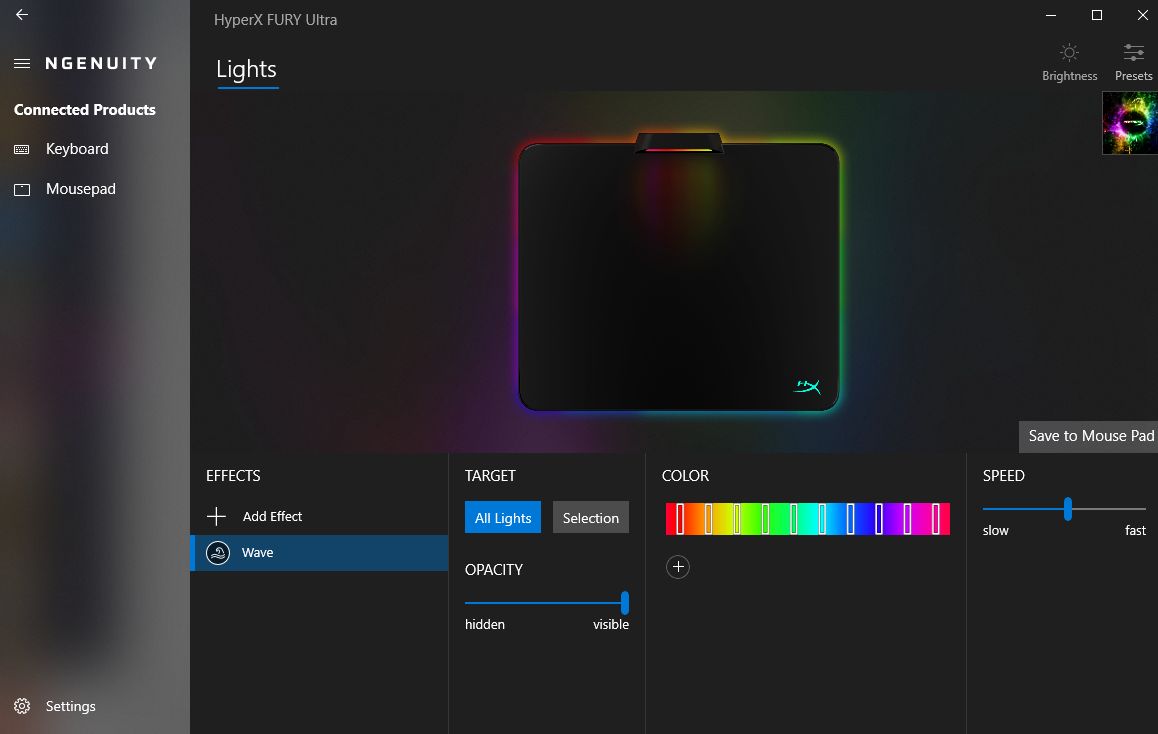Image resolution: width=1158 pixels, height=734 pixels.
Task: Open Brightness sun icon
Action: [1069, 52]
